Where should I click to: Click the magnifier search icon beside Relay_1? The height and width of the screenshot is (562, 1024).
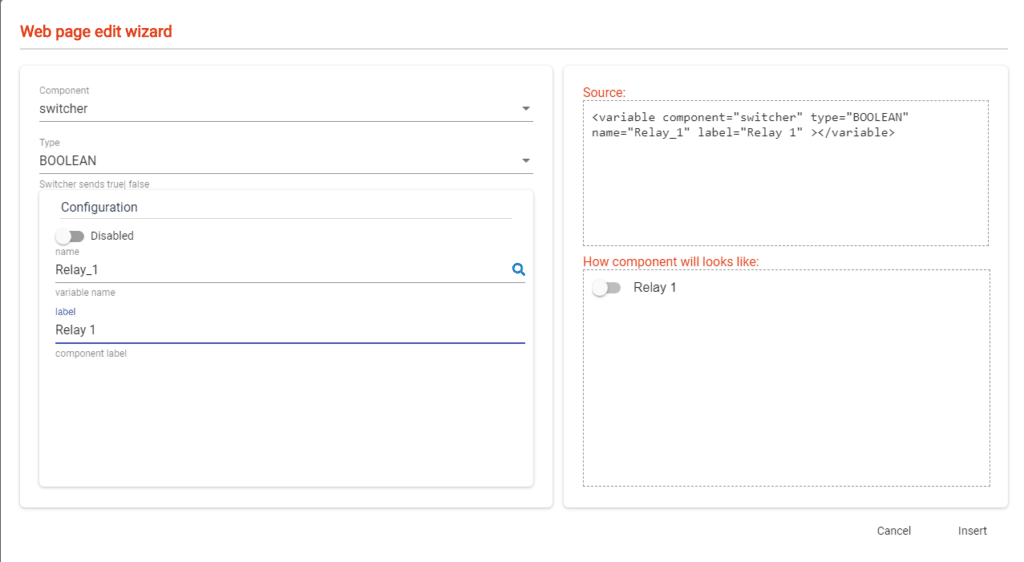coord(518,270)
